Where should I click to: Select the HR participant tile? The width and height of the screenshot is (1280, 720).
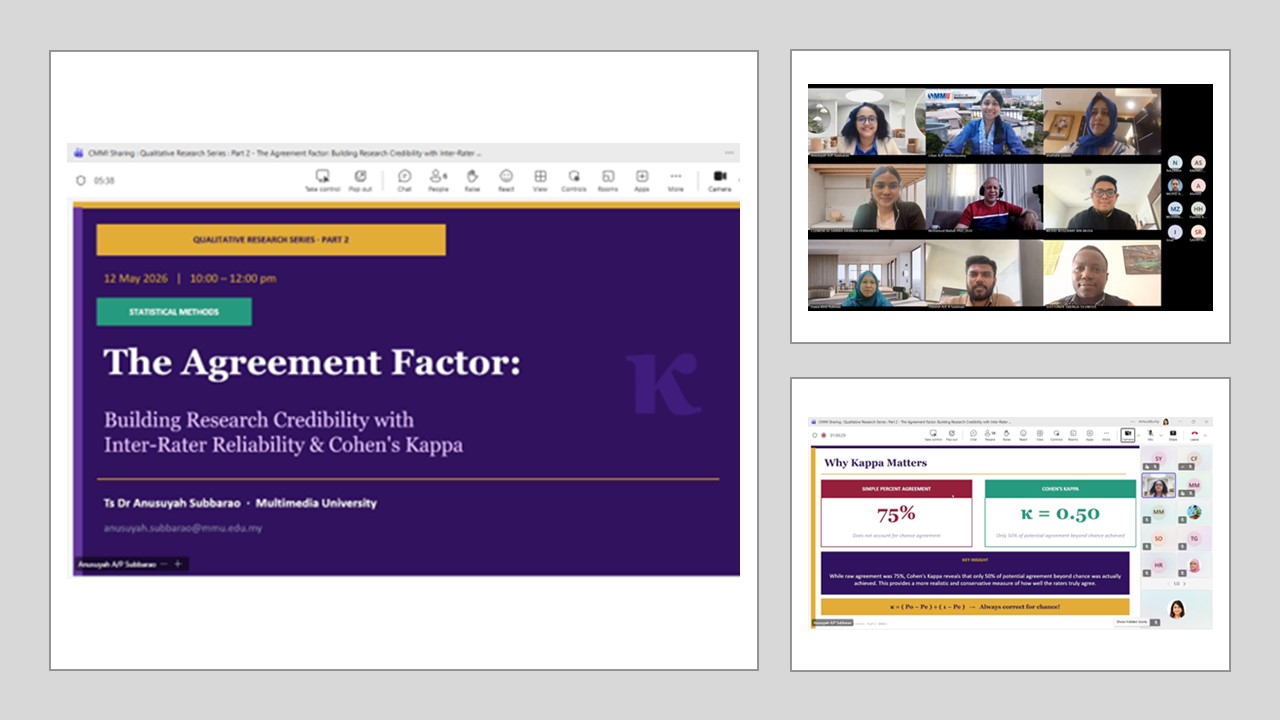[x=1159, y=565]
